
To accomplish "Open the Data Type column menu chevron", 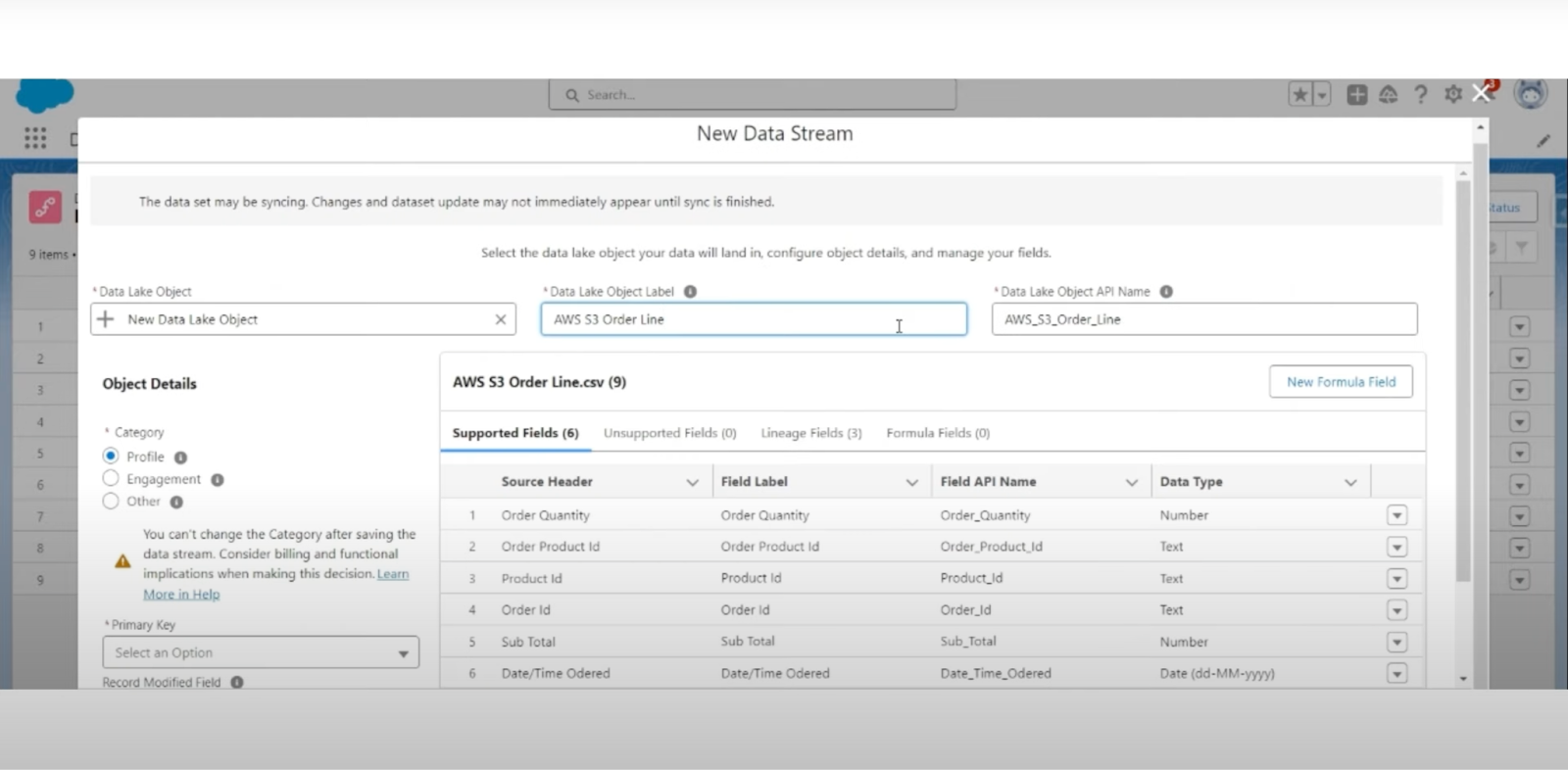I will click(x=1350, y=482).
